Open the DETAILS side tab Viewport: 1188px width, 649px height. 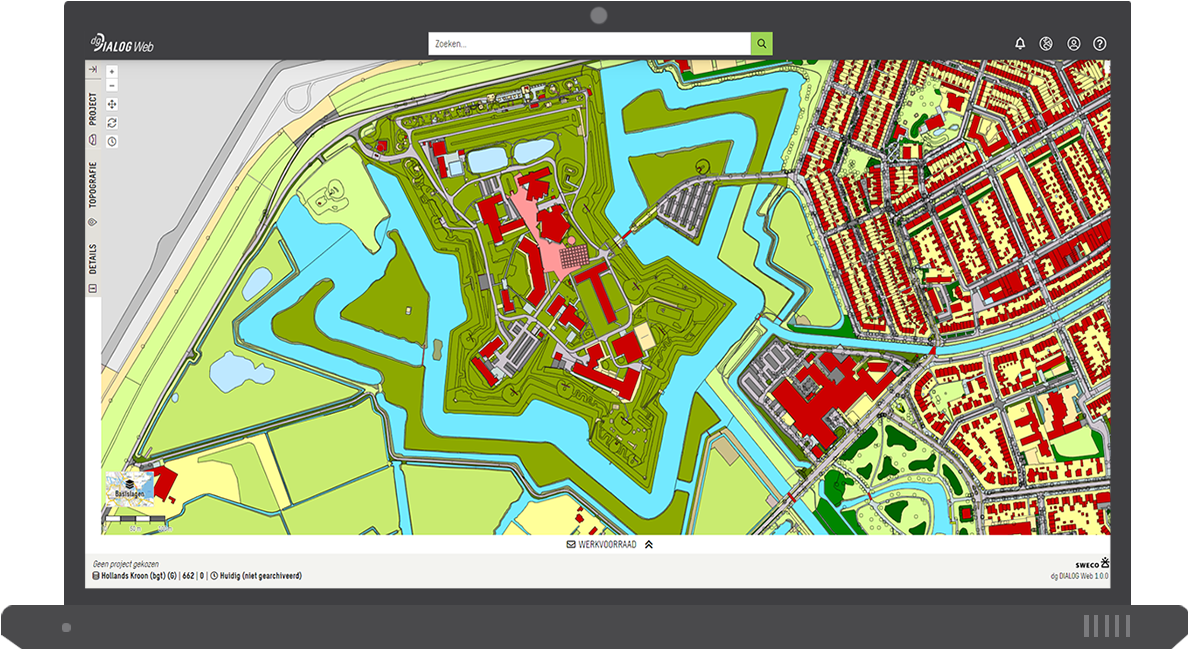pyautogui.click(x=92, y=258)
